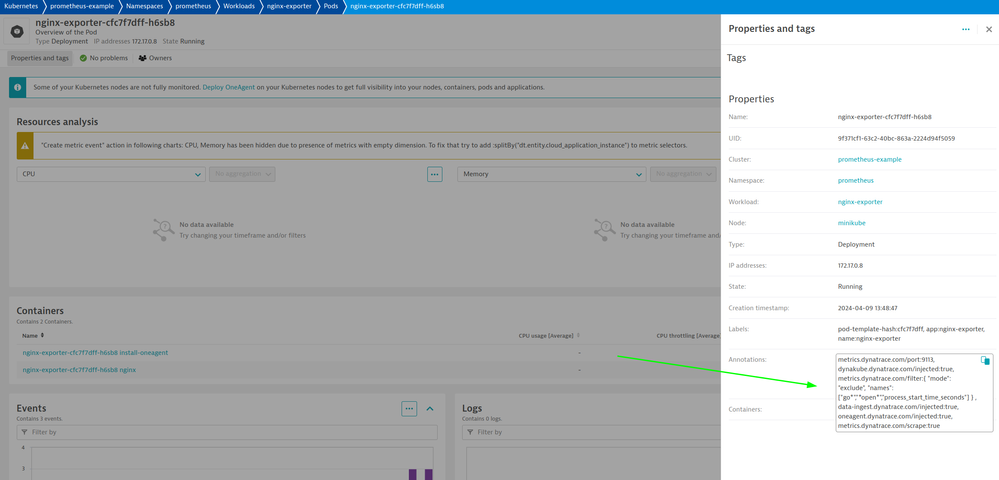This screenshot has height=480, width=999.
Task: Open the install-oneagent container link
Action: coord(96,353)
